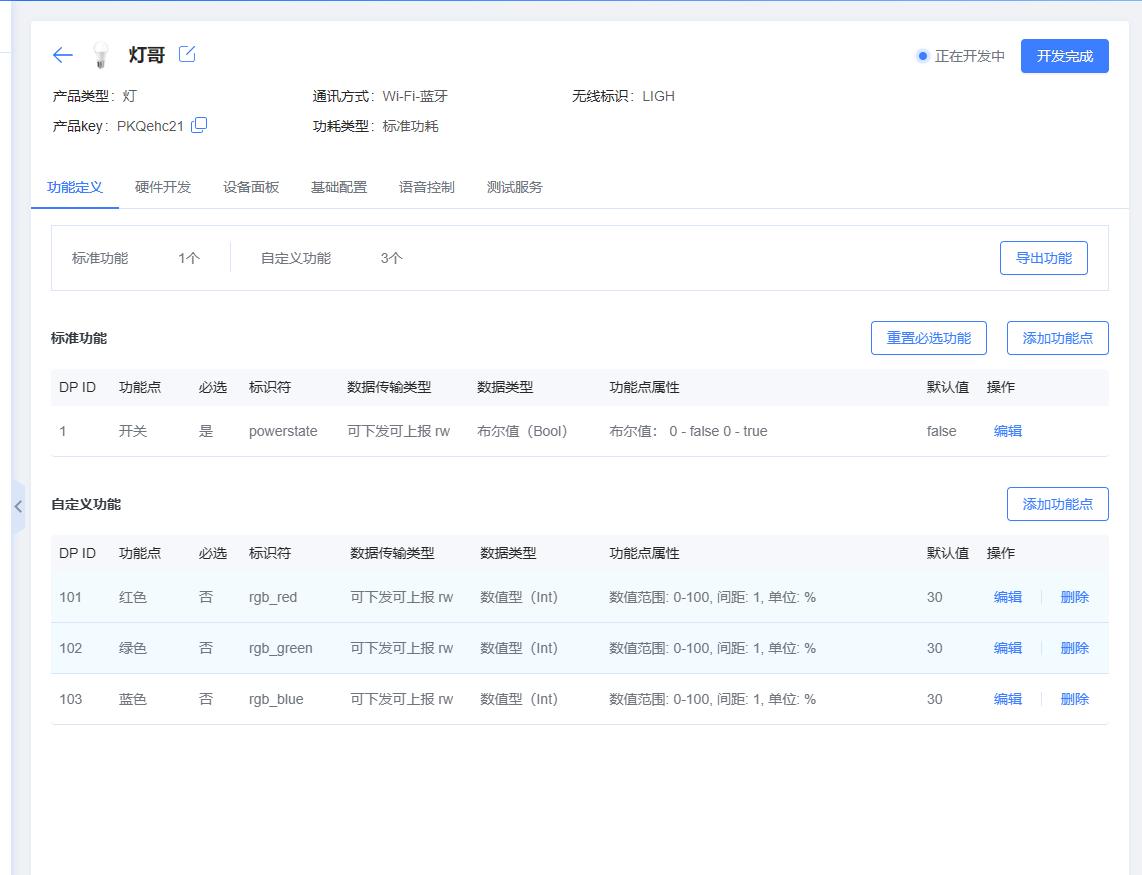Switch to the 基础配置 tab

(x=339, y=187)
